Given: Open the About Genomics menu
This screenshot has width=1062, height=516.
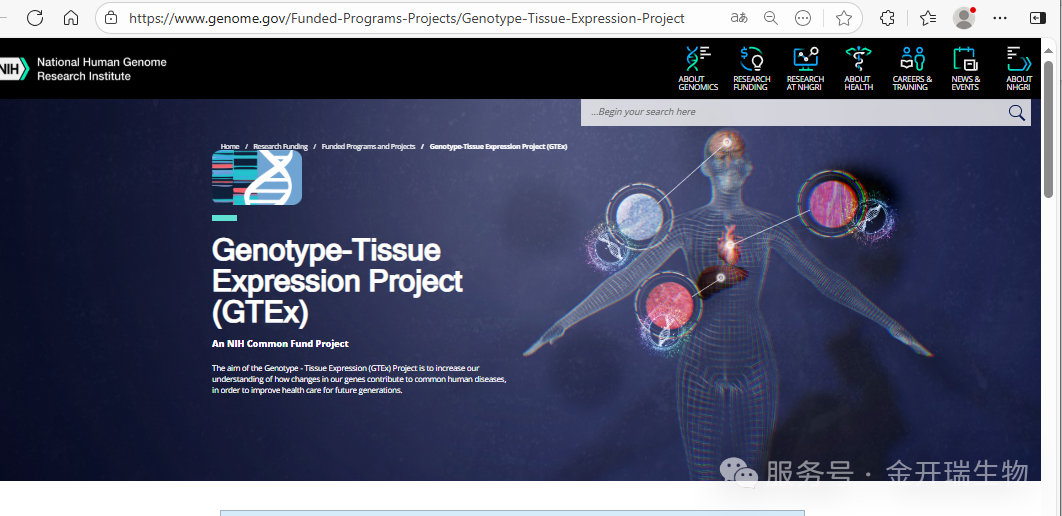Looking at the screenshot, I should point(698,68).
